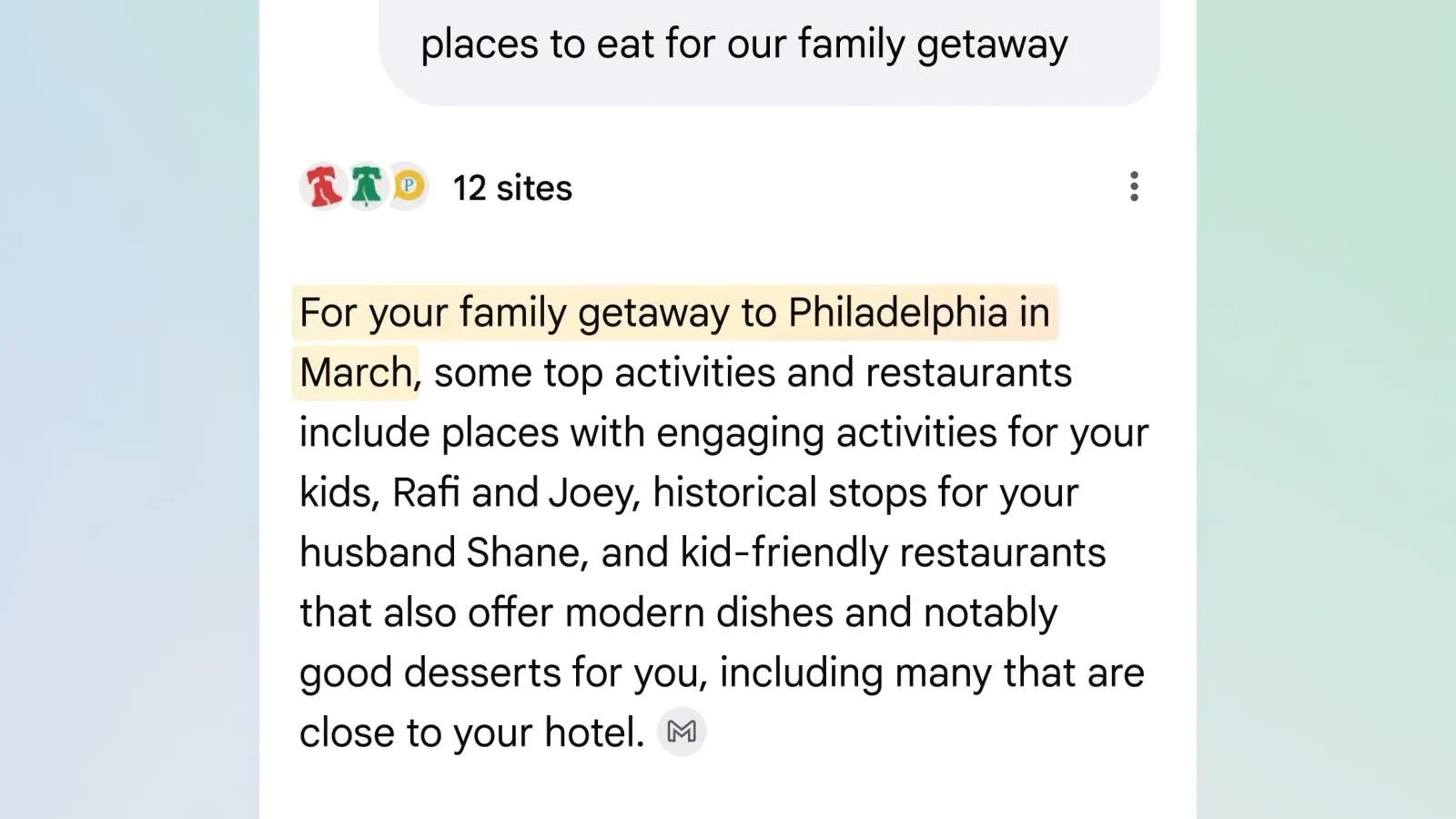Open the "12 sites" sources list
This screenshot has height=819, width=1456.
[x=512, y=188]
